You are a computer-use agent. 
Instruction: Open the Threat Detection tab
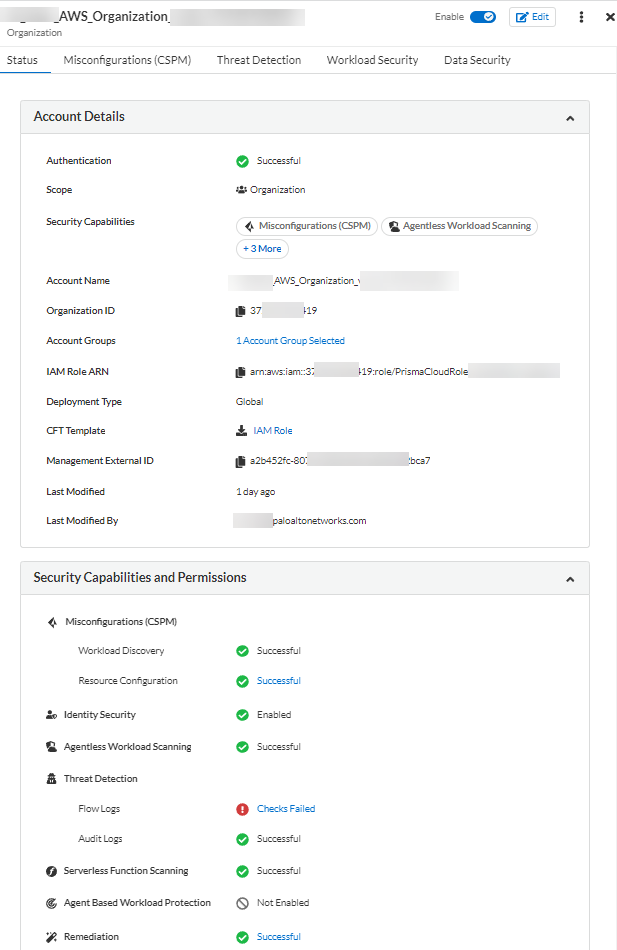259,60
